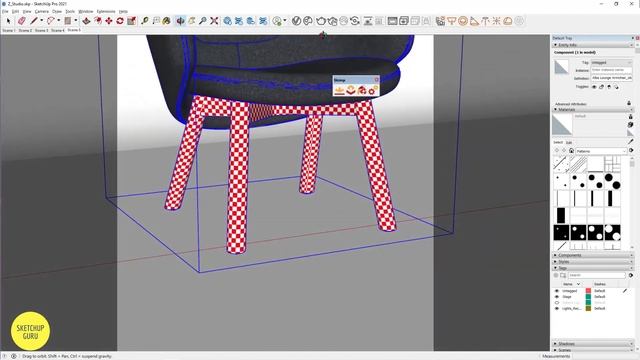Click the Add Tag button

point(556,276)
